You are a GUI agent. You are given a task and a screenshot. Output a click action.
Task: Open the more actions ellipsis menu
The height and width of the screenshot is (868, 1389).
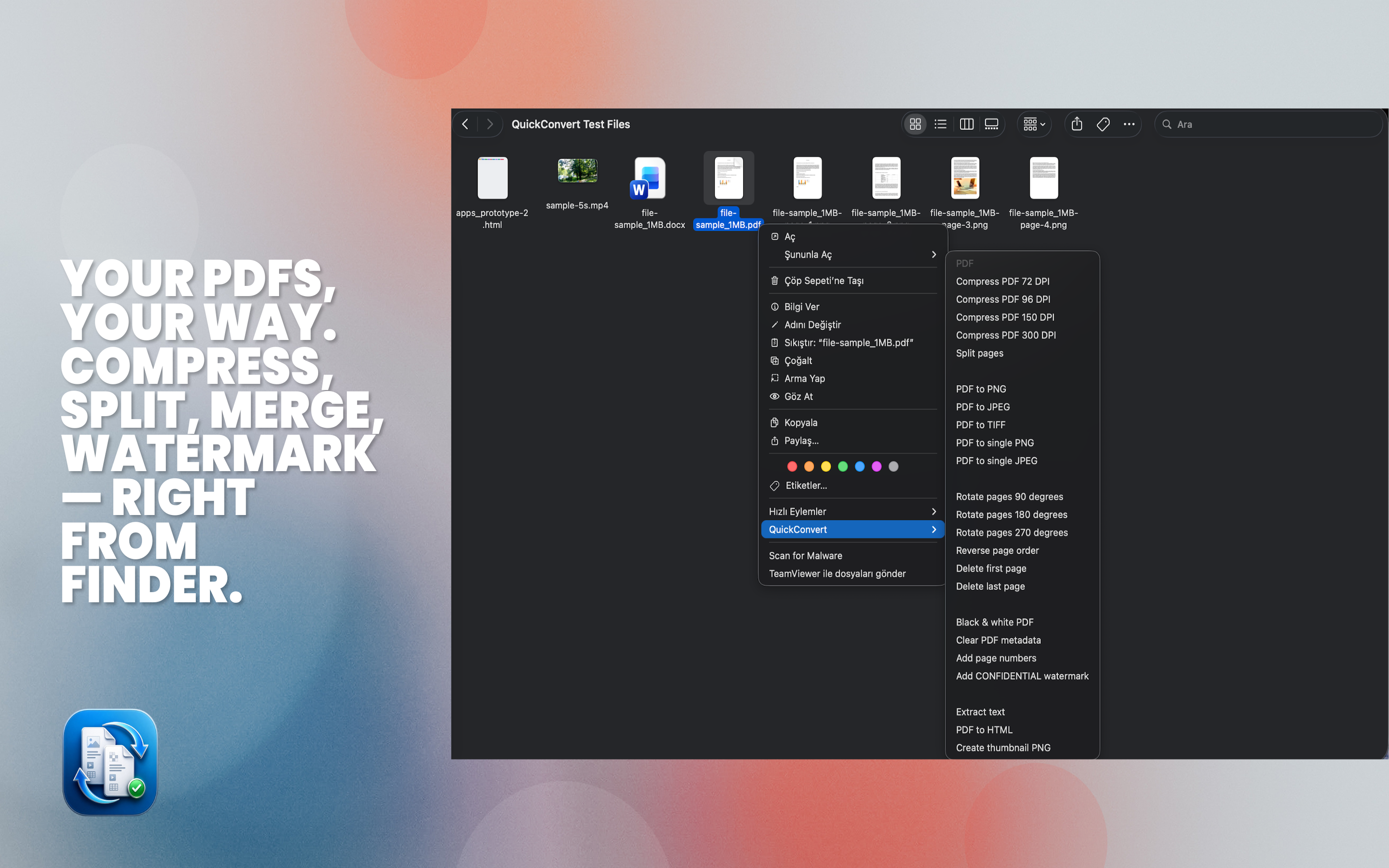(1129, 124)
